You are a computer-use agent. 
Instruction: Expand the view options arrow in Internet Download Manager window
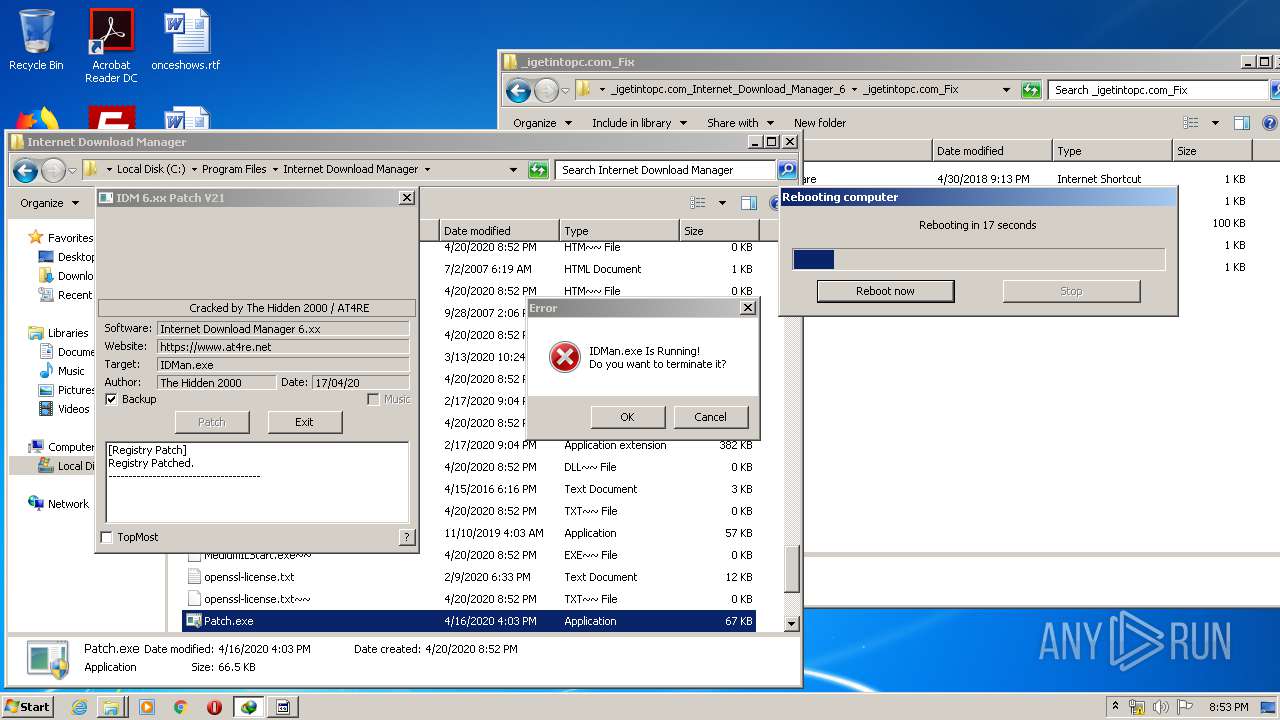(x=722, y=203)
